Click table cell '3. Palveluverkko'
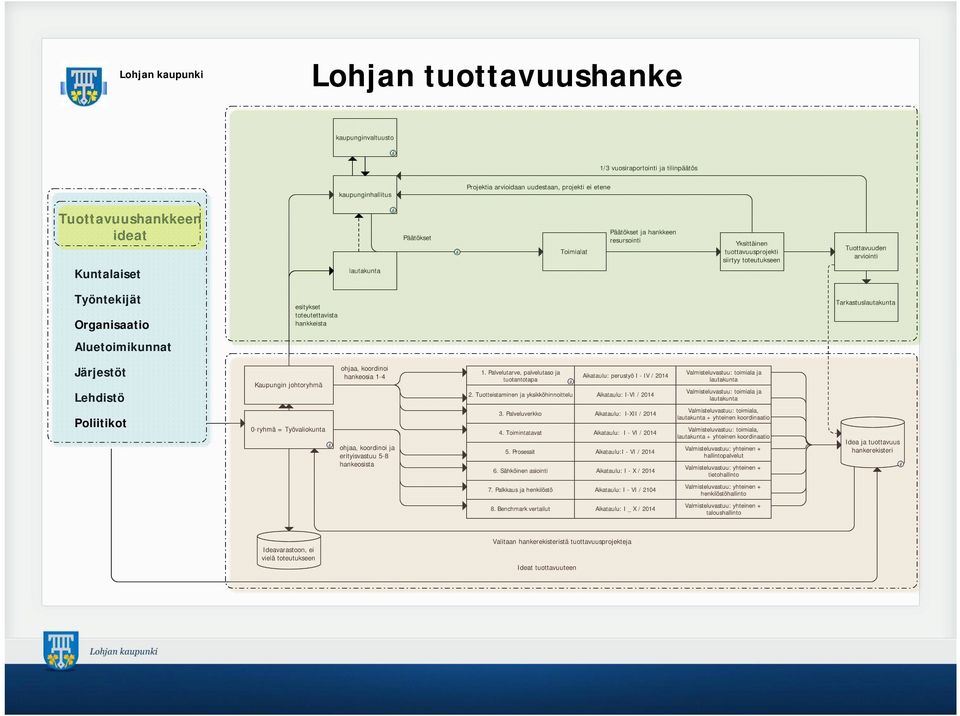 click(520, 414)
